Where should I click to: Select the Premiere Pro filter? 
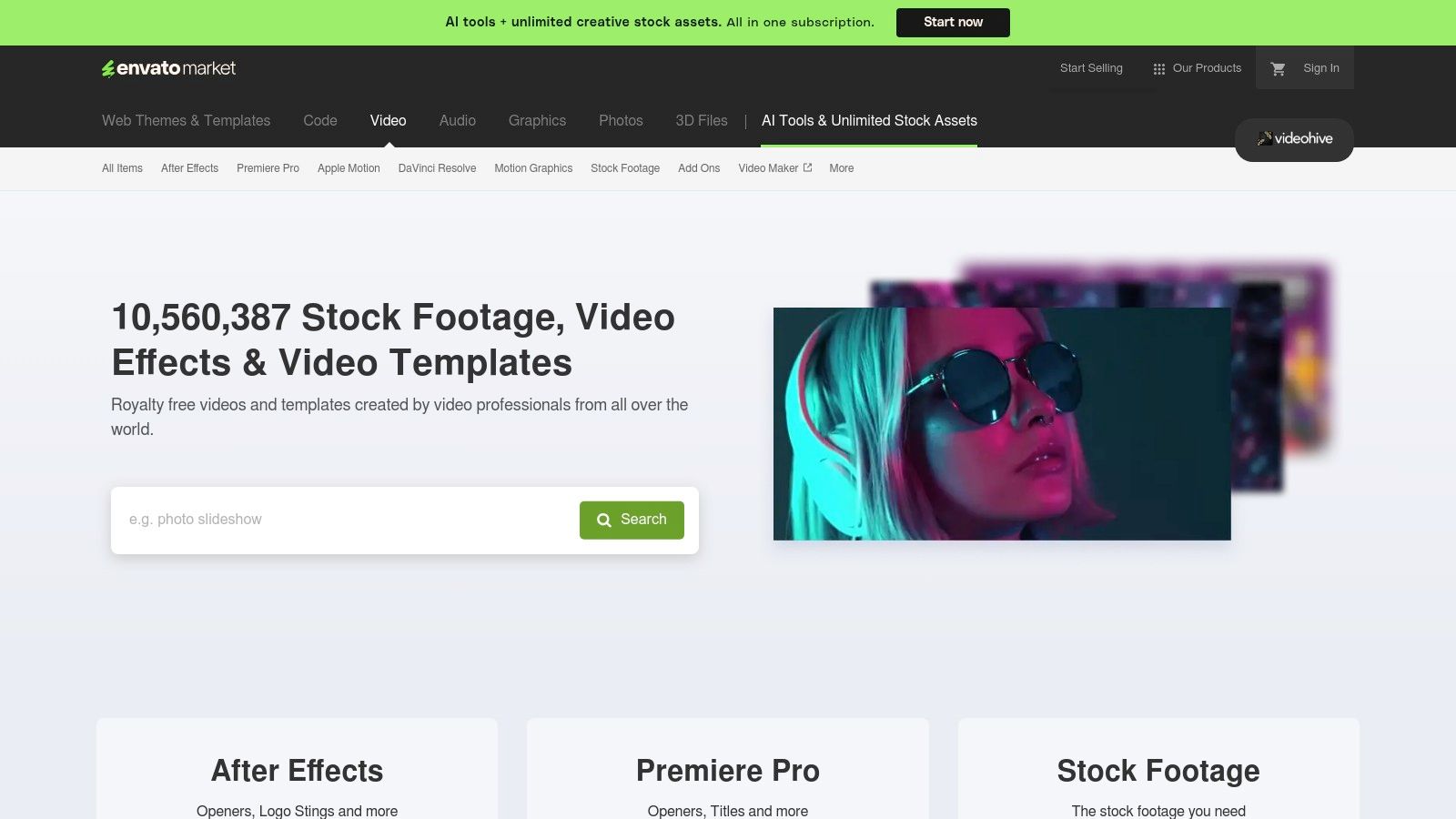point(268,168)
